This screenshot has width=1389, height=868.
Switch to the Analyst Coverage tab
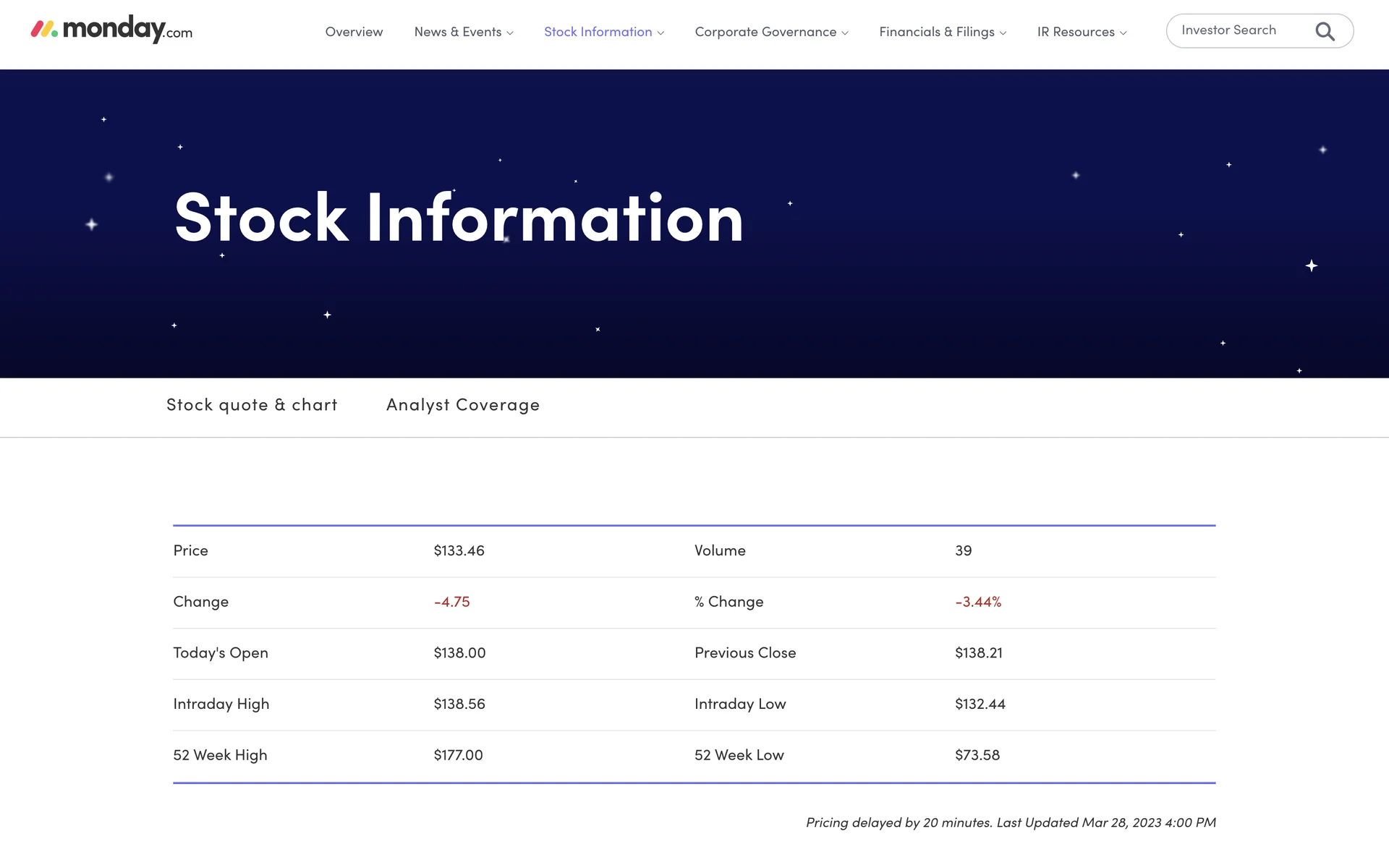pyautogui.click(x=462, y=405)
